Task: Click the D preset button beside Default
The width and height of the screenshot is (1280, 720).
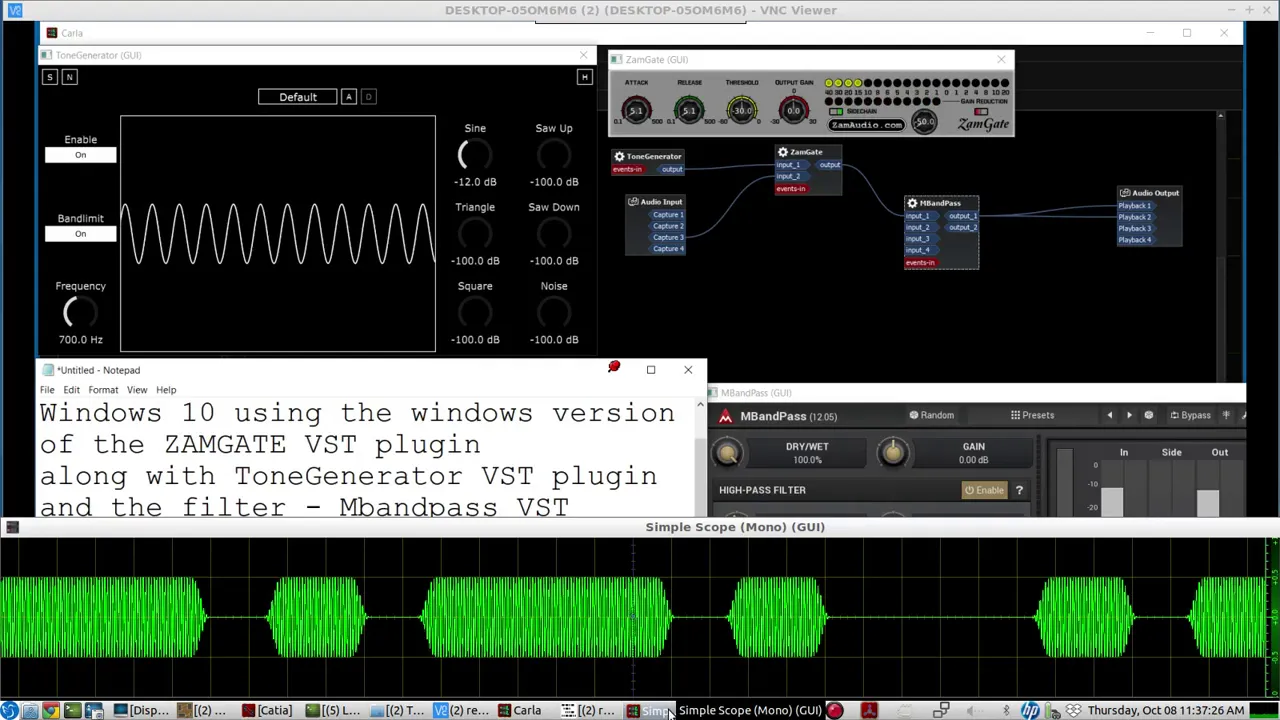Action: click(x=368, y=97)
